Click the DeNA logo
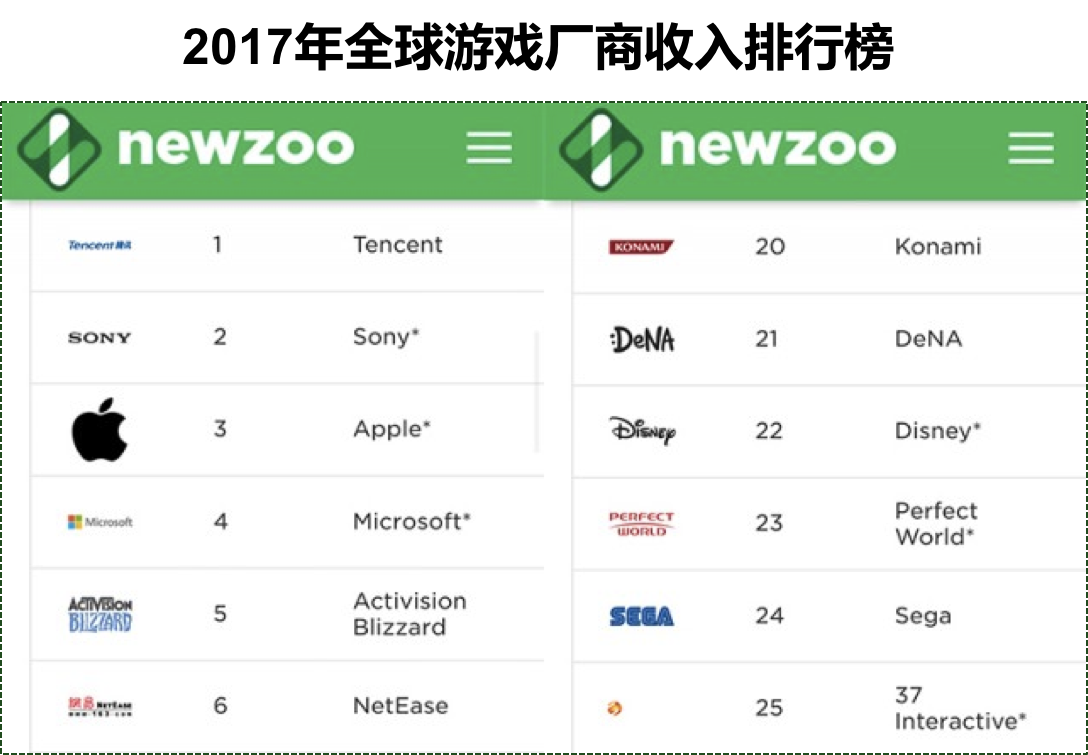 [642, 339]
